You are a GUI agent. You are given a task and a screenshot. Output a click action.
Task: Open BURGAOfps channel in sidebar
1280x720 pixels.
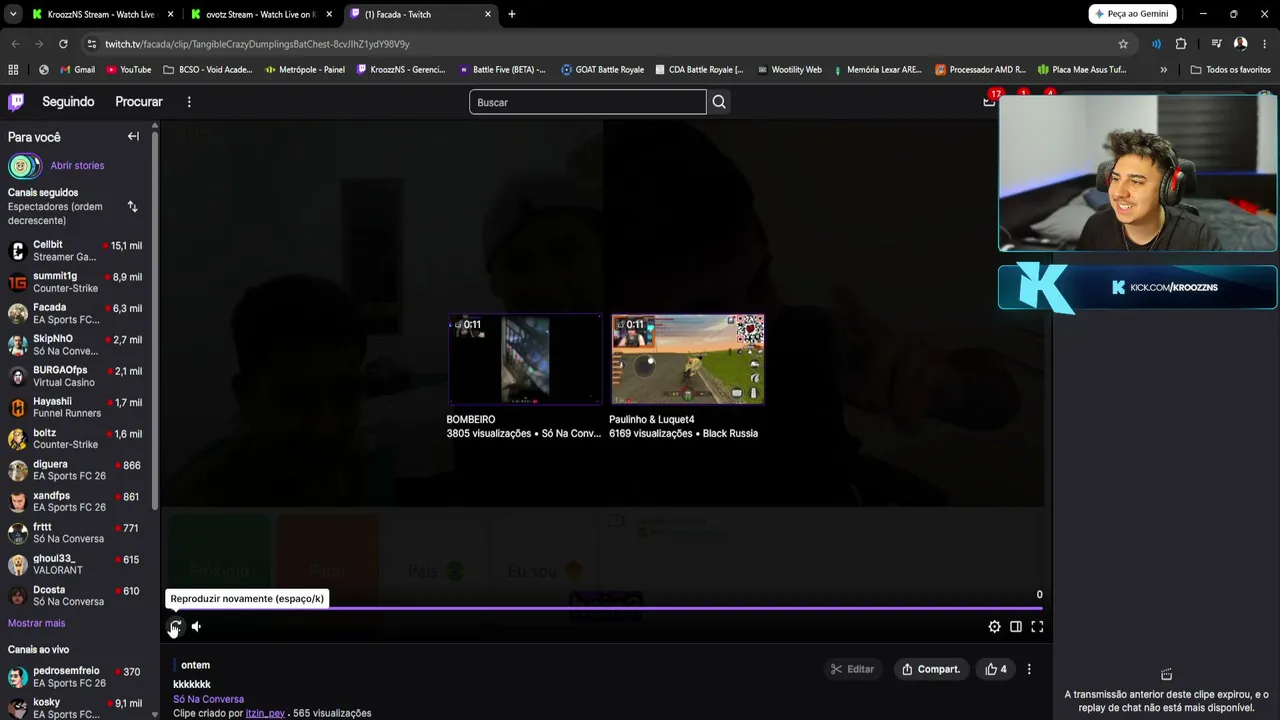(75, 376)
